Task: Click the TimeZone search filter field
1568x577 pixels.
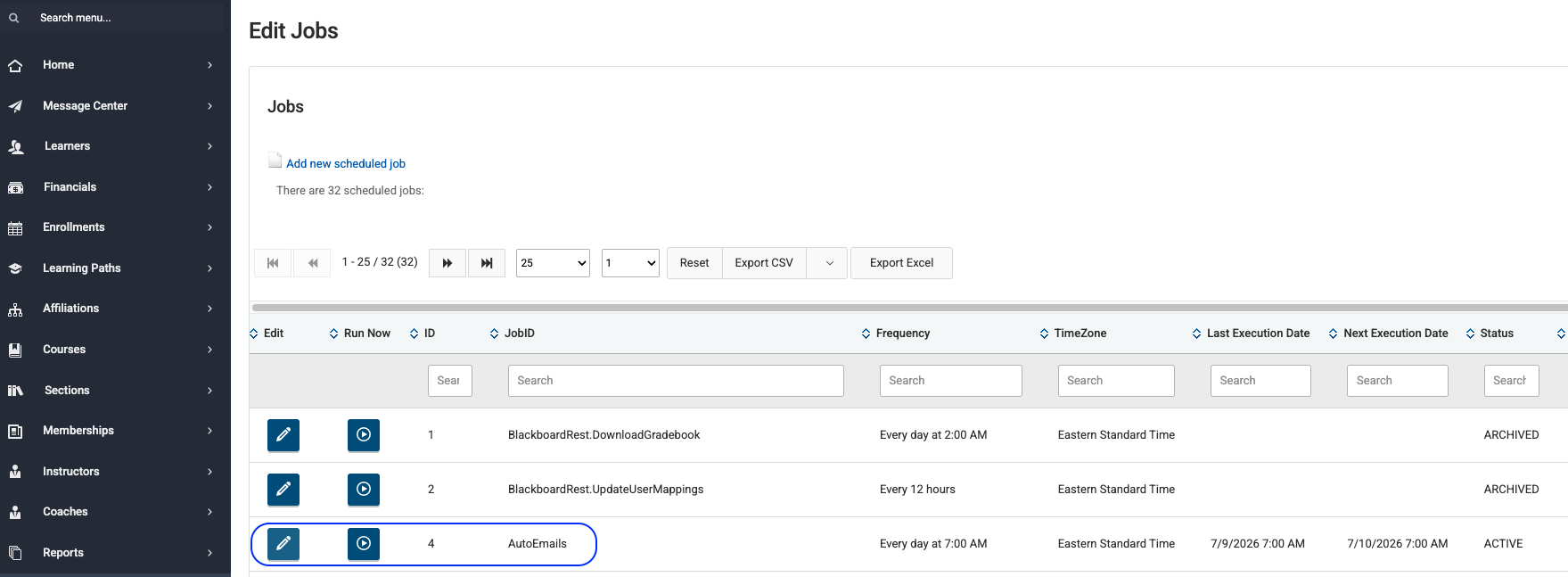Action: click(x=1116, y=381)
